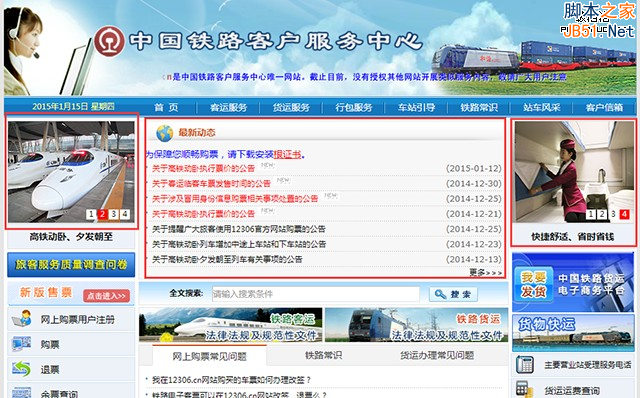Open the 首页 navigation item
Viewport: 640px width, 398px height.
pyautogui.click(x=166, y=107)
